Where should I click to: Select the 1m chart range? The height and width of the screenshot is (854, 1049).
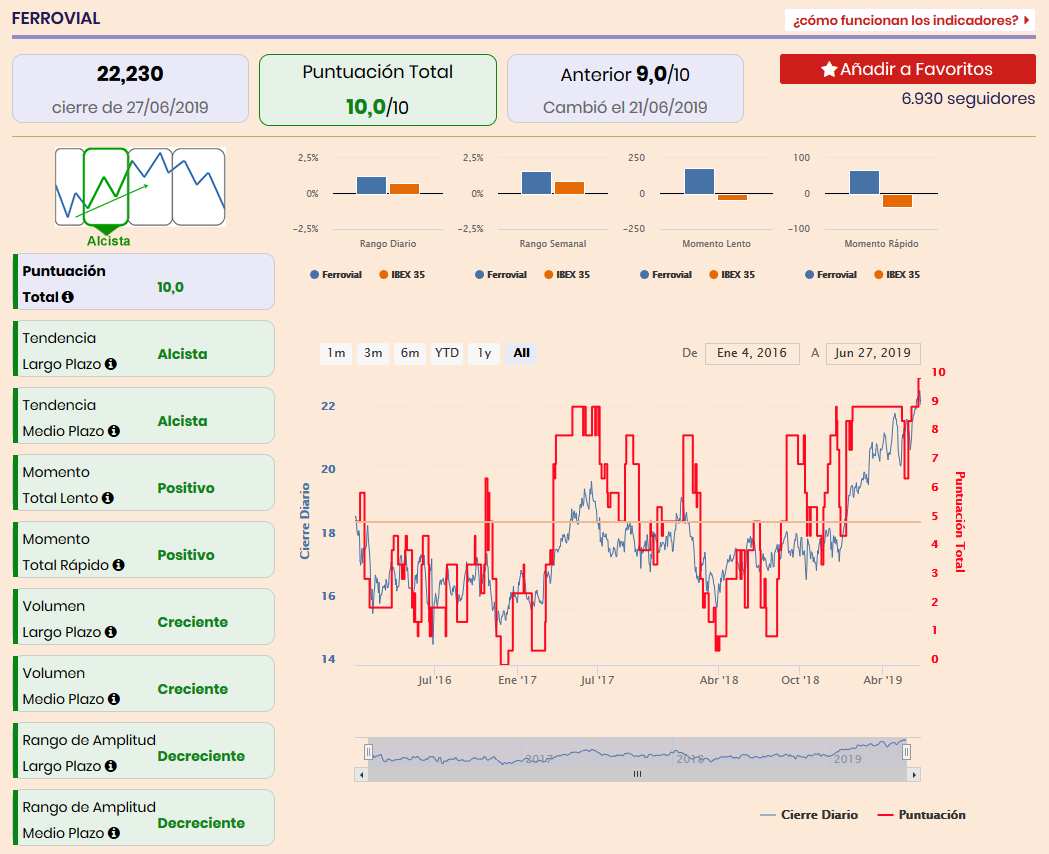[337, 353]
